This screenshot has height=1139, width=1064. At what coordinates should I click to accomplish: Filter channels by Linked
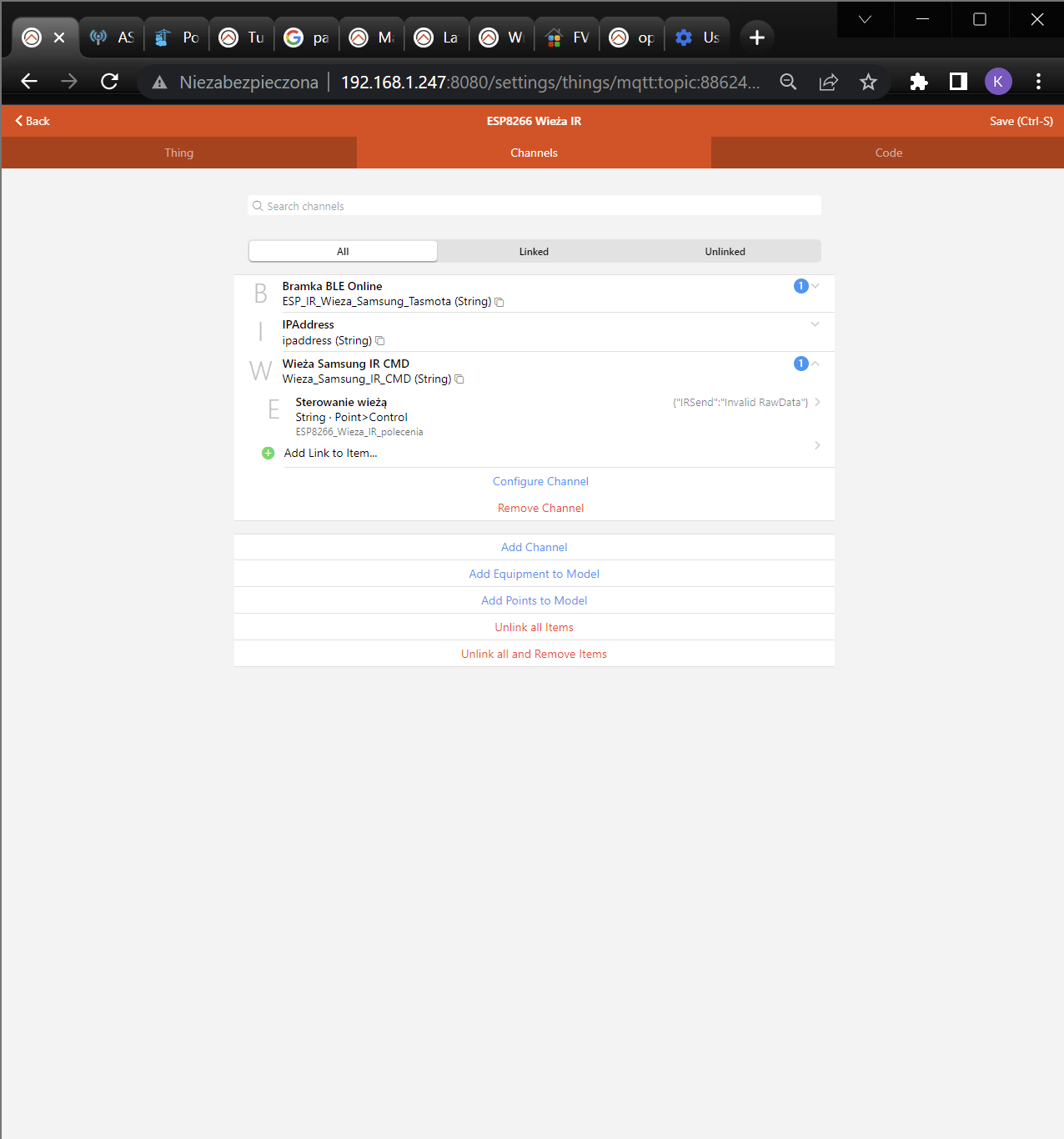pyautogui.click(x=534, y=251)
